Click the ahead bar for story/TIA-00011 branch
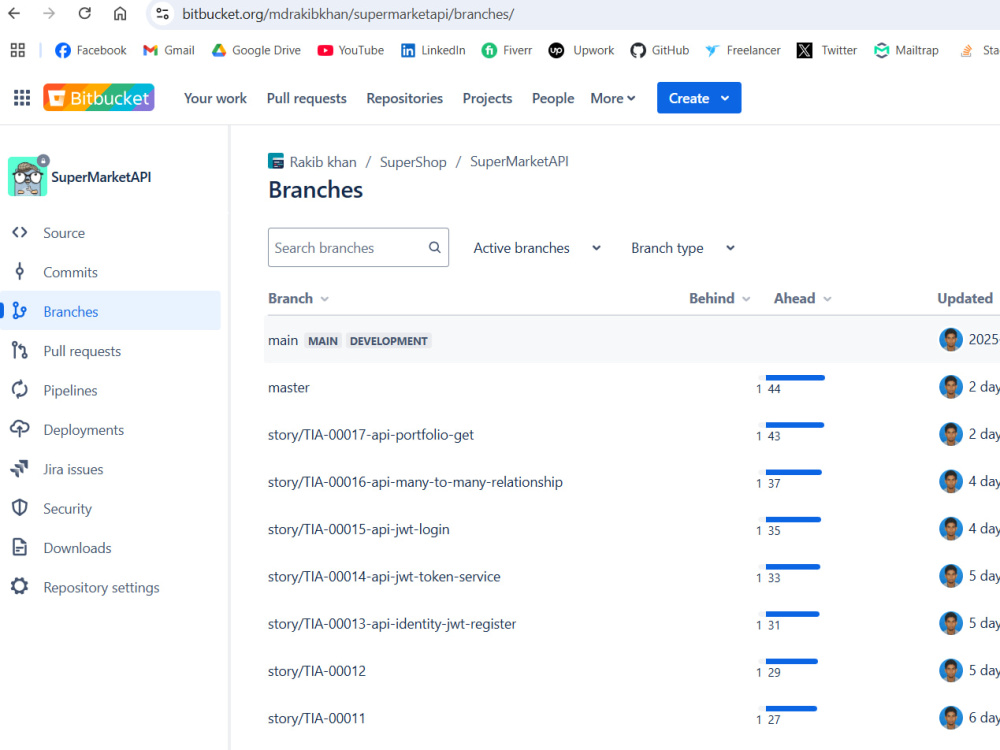 (791, 708)
